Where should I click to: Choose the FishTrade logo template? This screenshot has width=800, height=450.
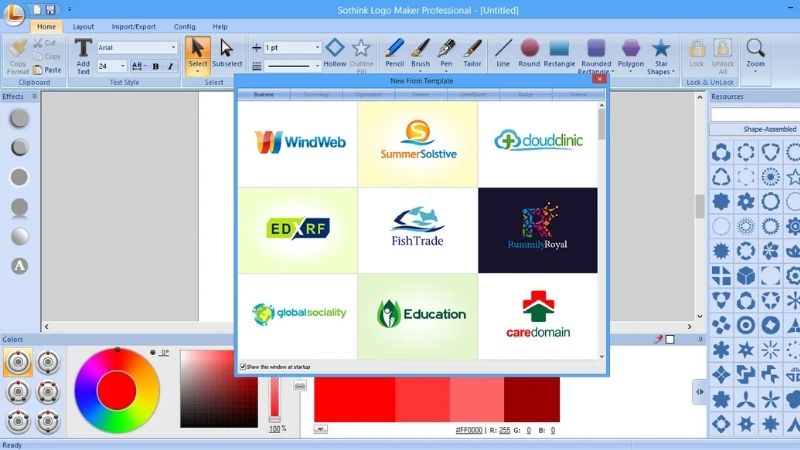pos(417,228)
